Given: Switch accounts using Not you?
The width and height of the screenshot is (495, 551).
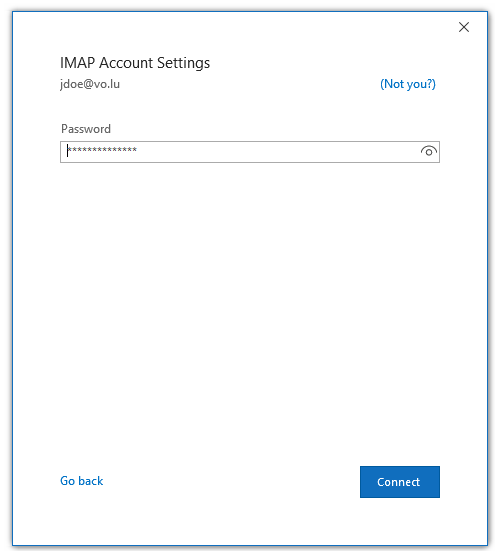Looking at the screenshot, I should [408, 84].
